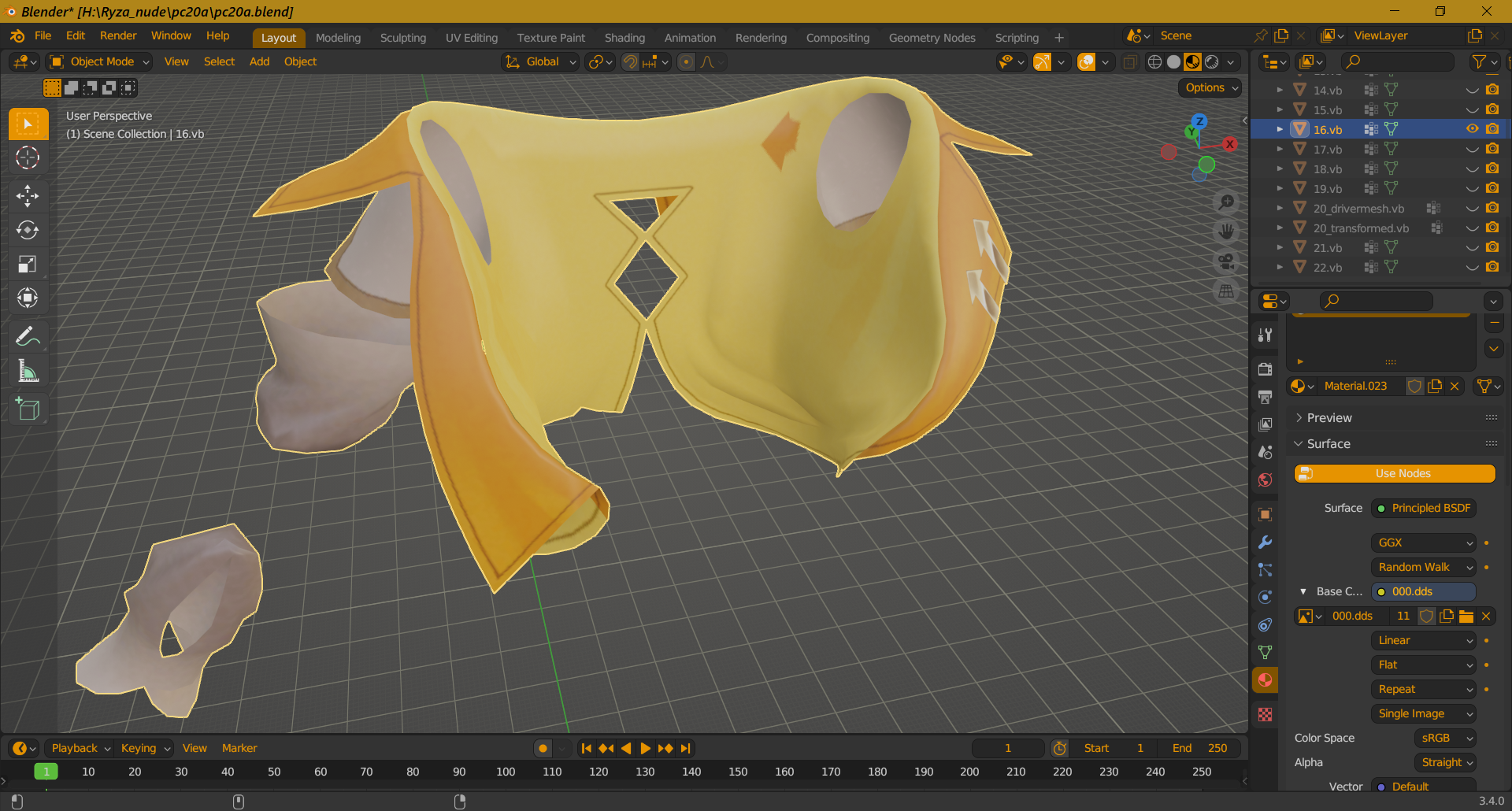Open the GGX distribution dropdown

pyautogui.click(x=1424, y=543)
